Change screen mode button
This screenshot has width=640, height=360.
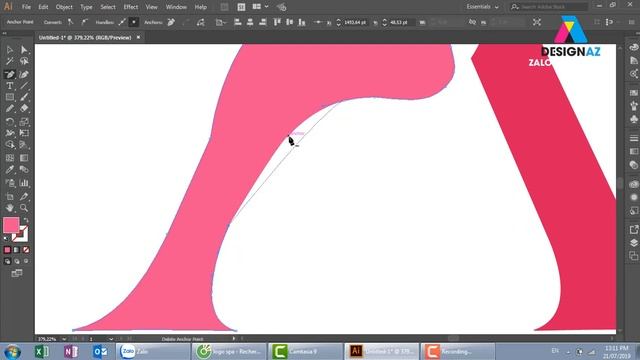tap(17, 273)
